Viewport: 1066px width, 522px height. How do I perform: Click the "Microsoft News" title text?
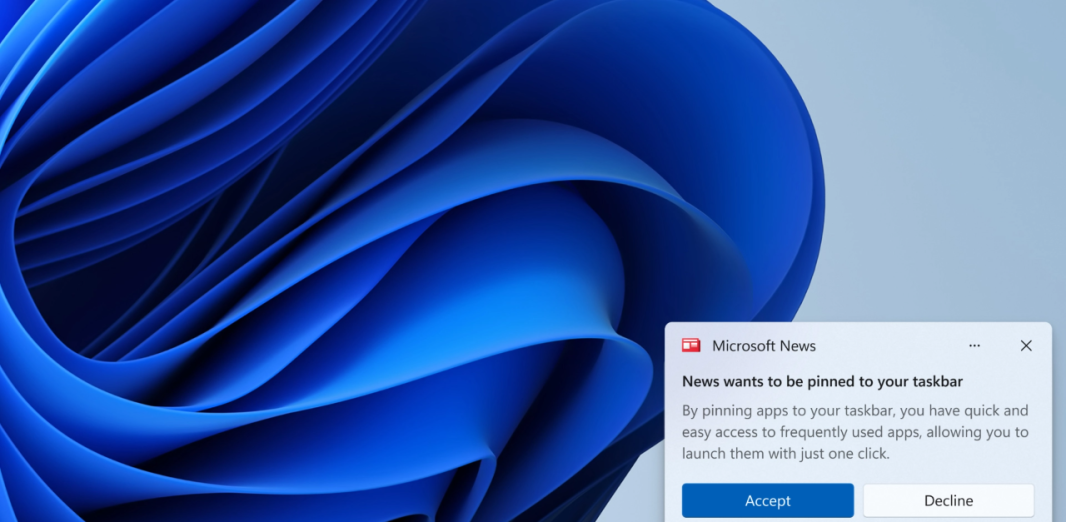pos(763,346)
